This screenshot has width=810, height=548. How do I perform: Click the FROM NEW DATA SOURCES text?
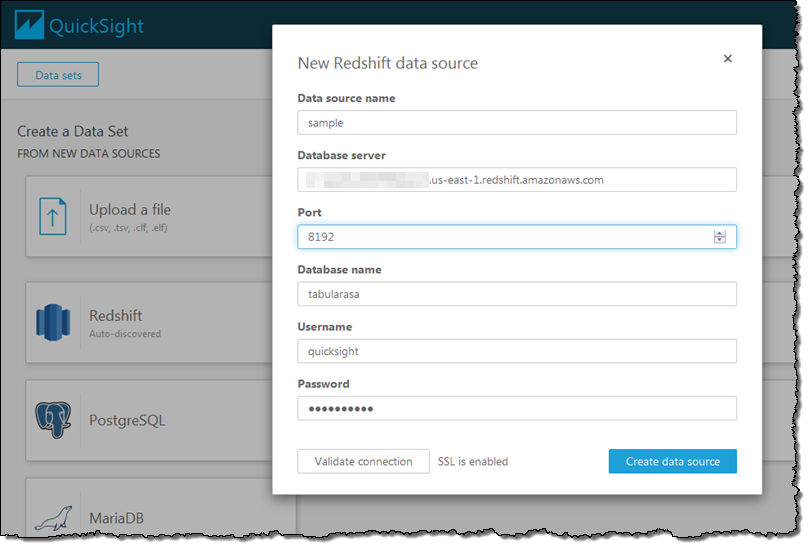pyautogui.click(x=89, y=154)
